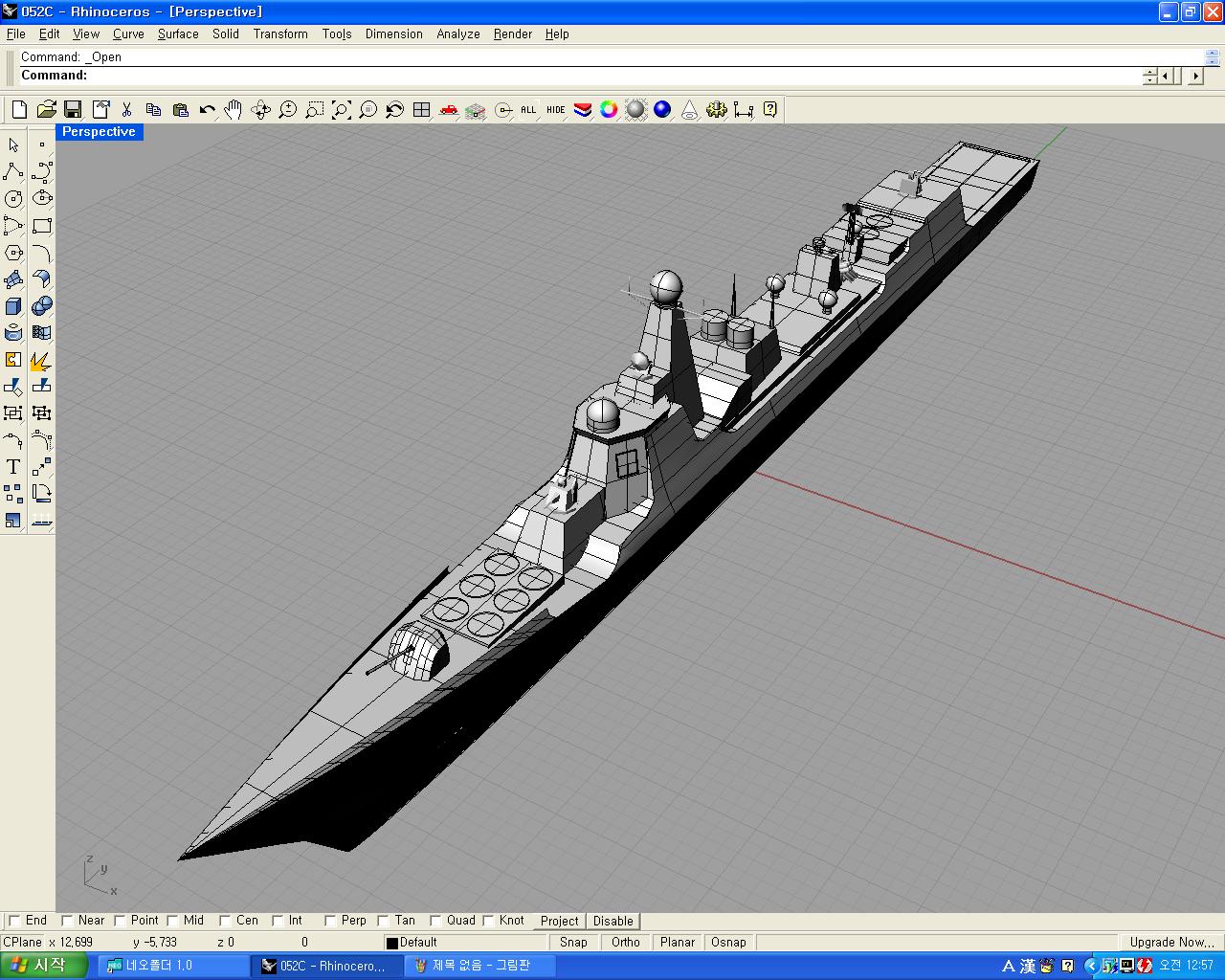1225x980 pixels.
Task: Choose the Polygon tool in the side toolbar
Action: 13,253
